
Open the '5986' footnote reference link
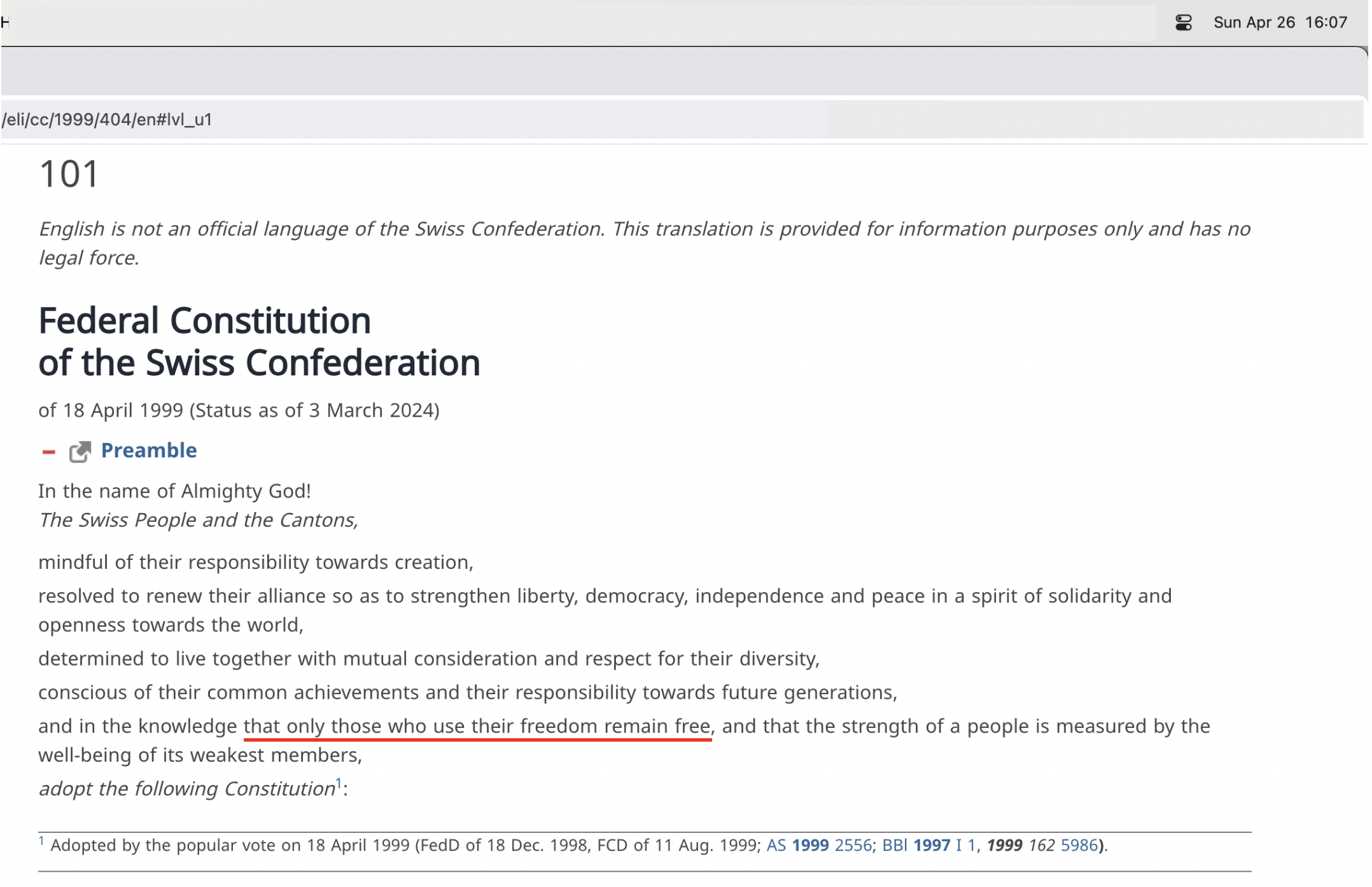(x=1079, y=845)
